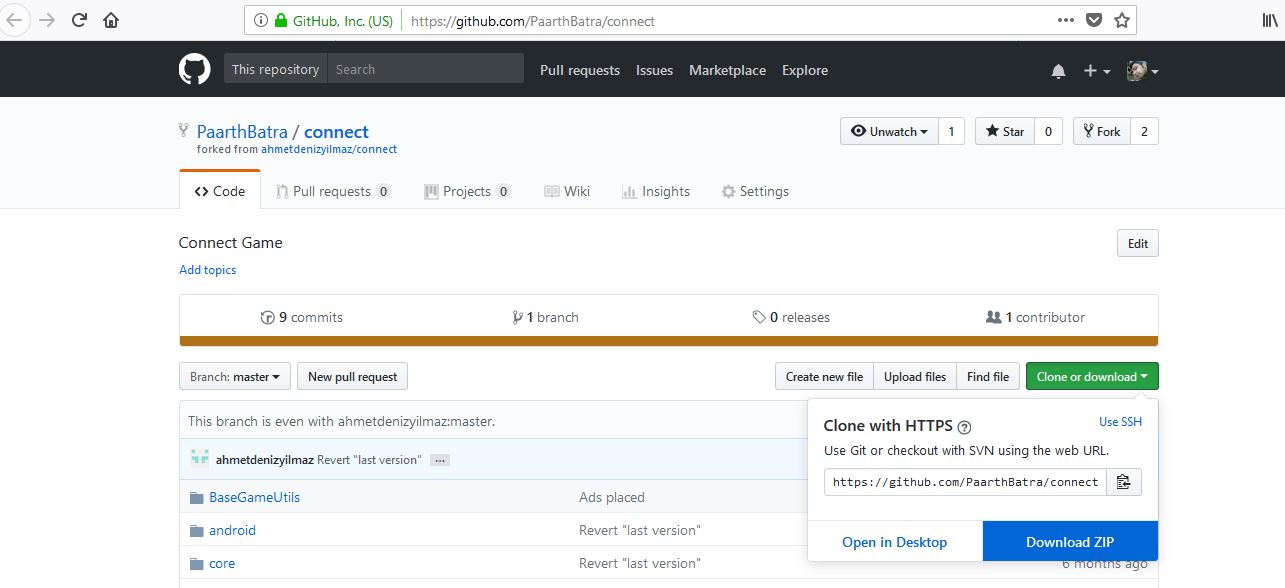Click the GitHub octocat logo
The height and width of the screenshot is (588, 1285).
pyautogui.click(x=195, y=69)
